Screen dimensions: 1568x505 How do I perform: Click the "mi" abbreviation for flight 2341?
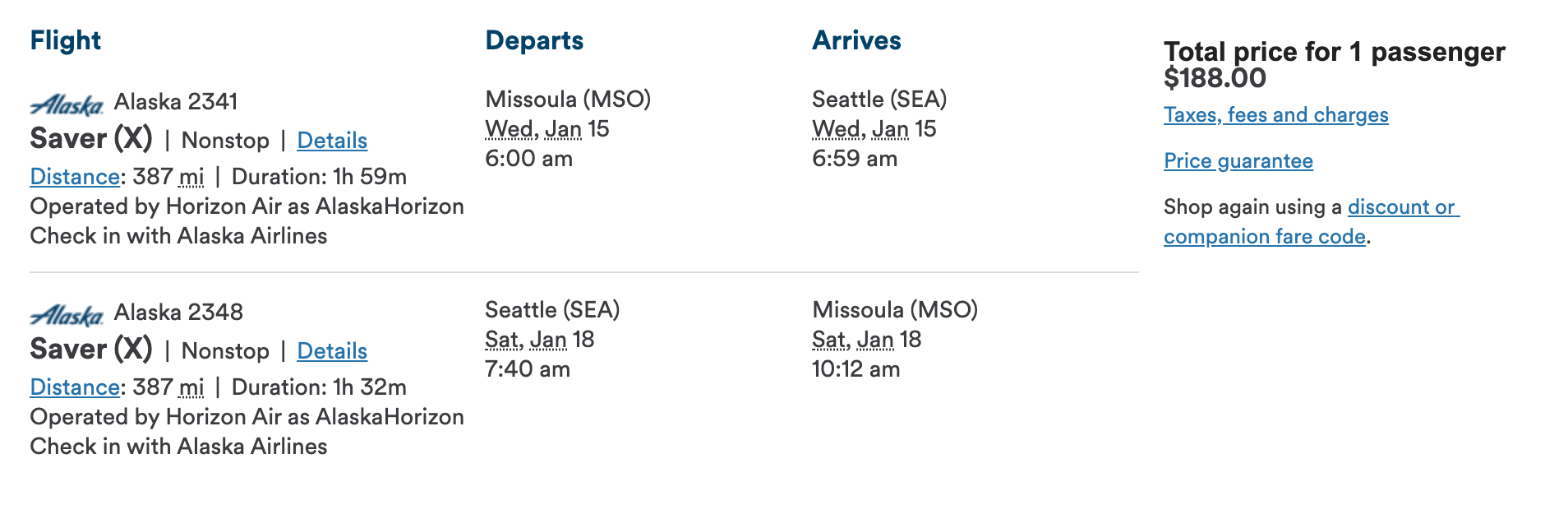[191, 177]
